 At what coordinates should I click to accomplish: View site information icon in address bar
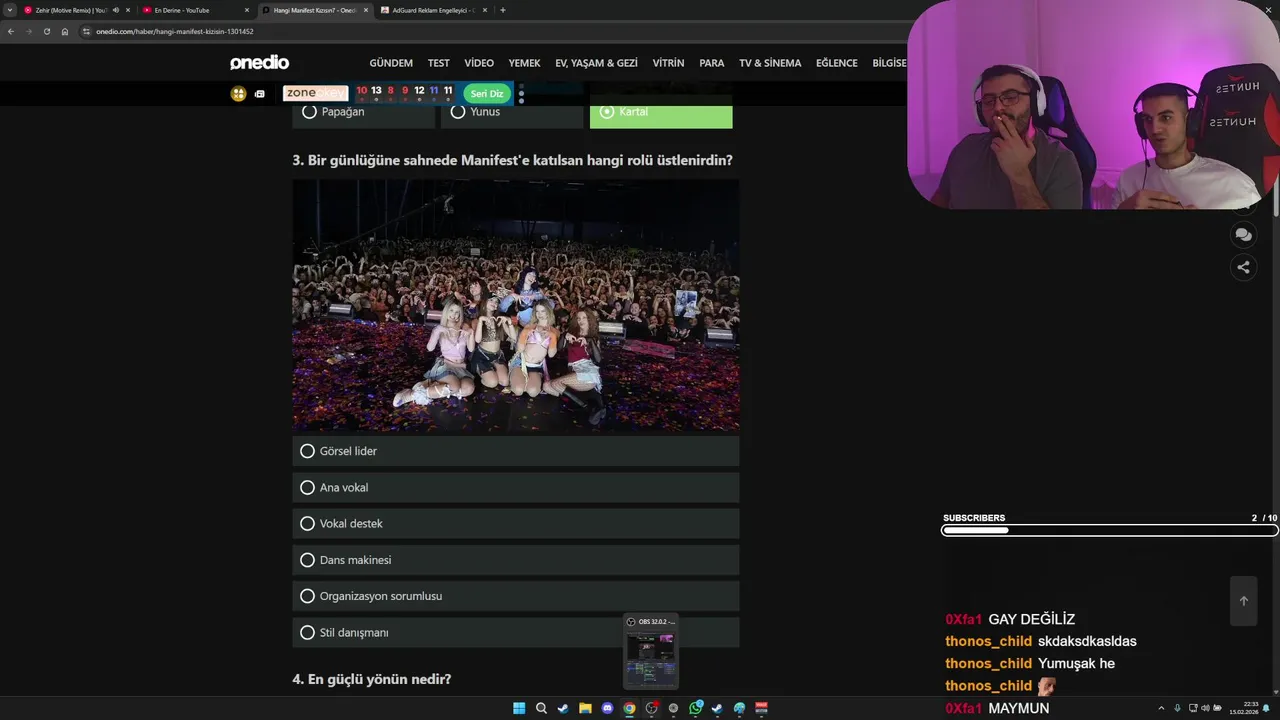coord(87,31)
